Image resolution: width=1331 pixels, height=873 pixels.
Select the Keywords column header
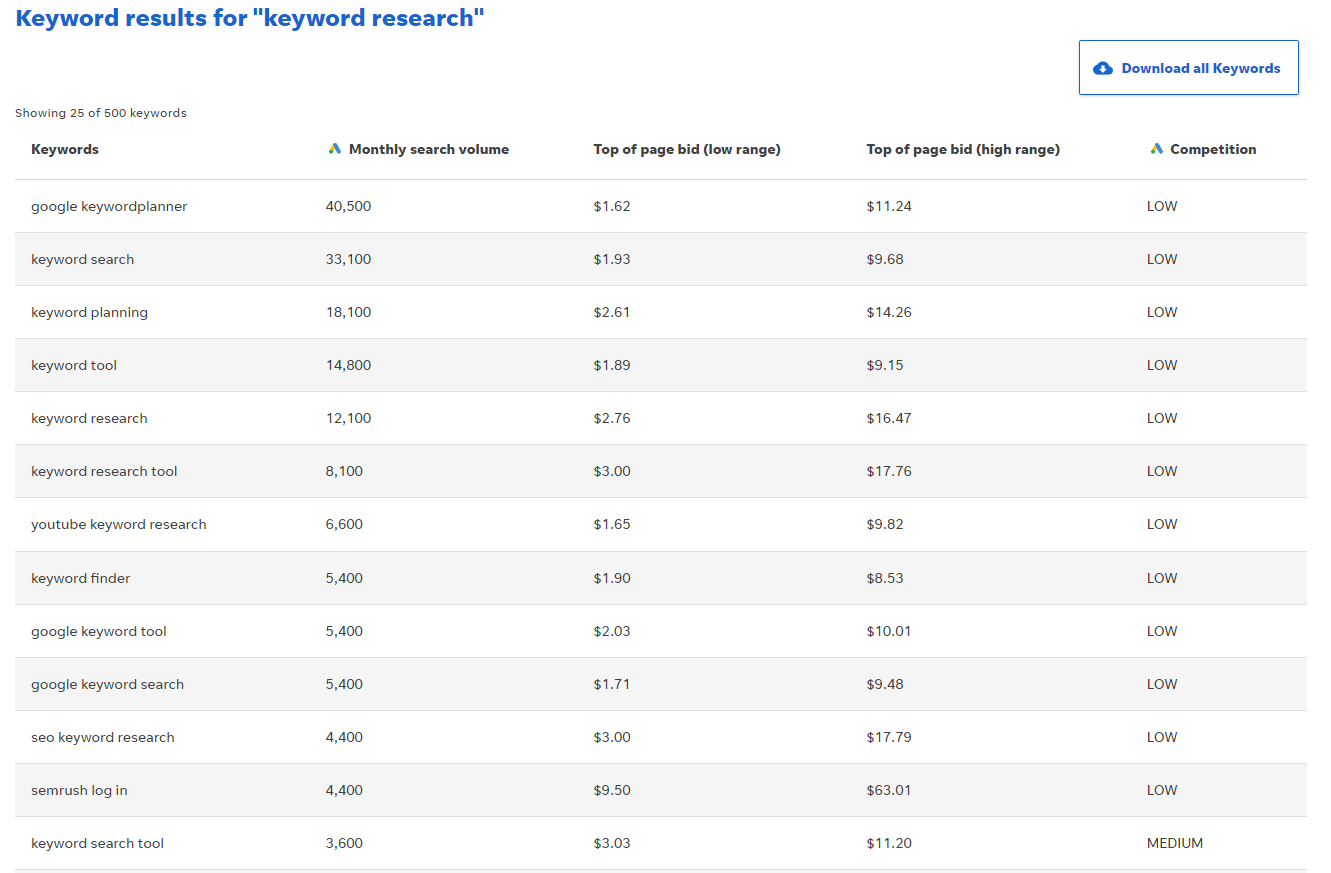65,149
